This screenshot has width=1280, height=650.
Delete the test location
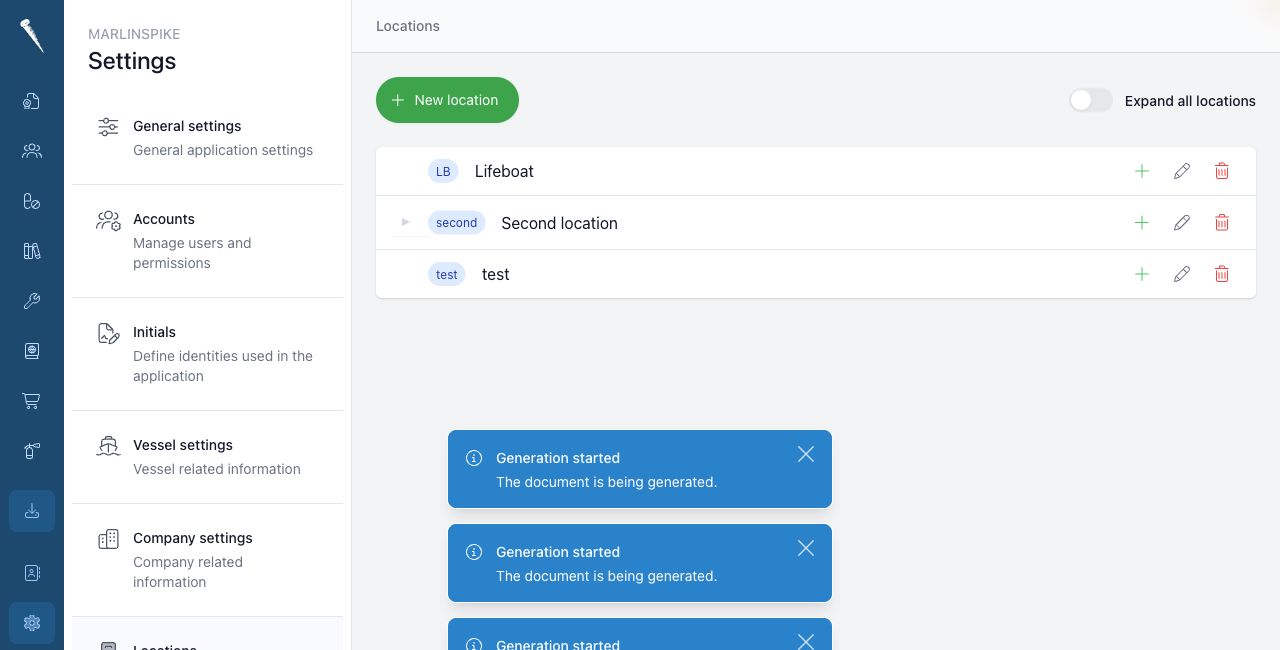click(x=1221, y=274)
